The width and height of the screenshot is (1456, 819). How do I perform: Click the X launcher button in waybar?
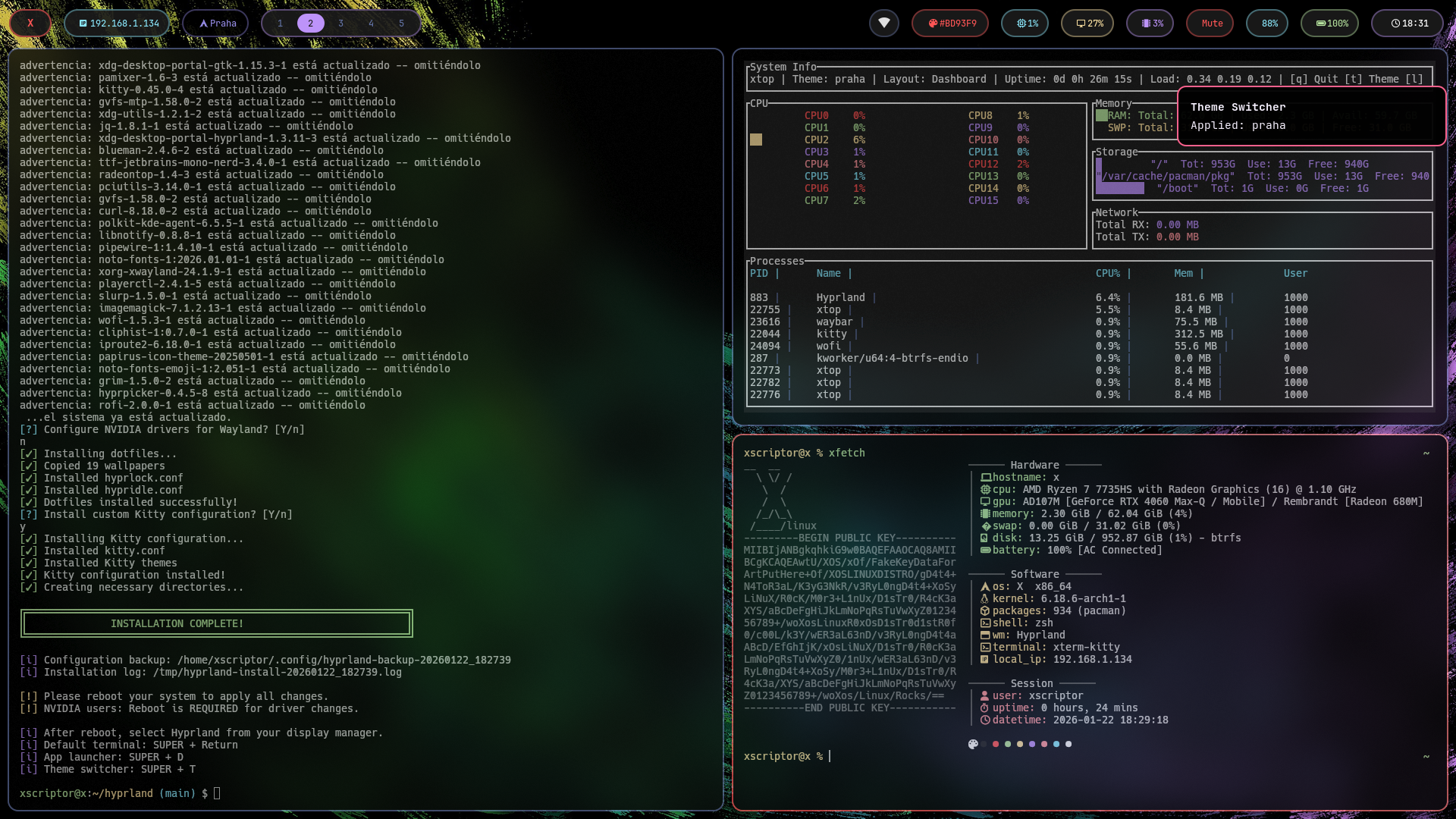tap(30, 23)
